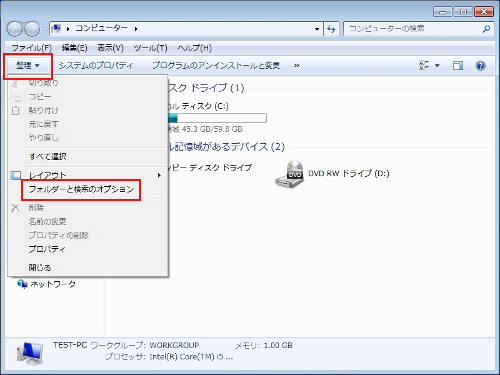500x375 pixels.
Task: Select the DVD RW ドライブ (D:) label
Action: tap(349, 174)
